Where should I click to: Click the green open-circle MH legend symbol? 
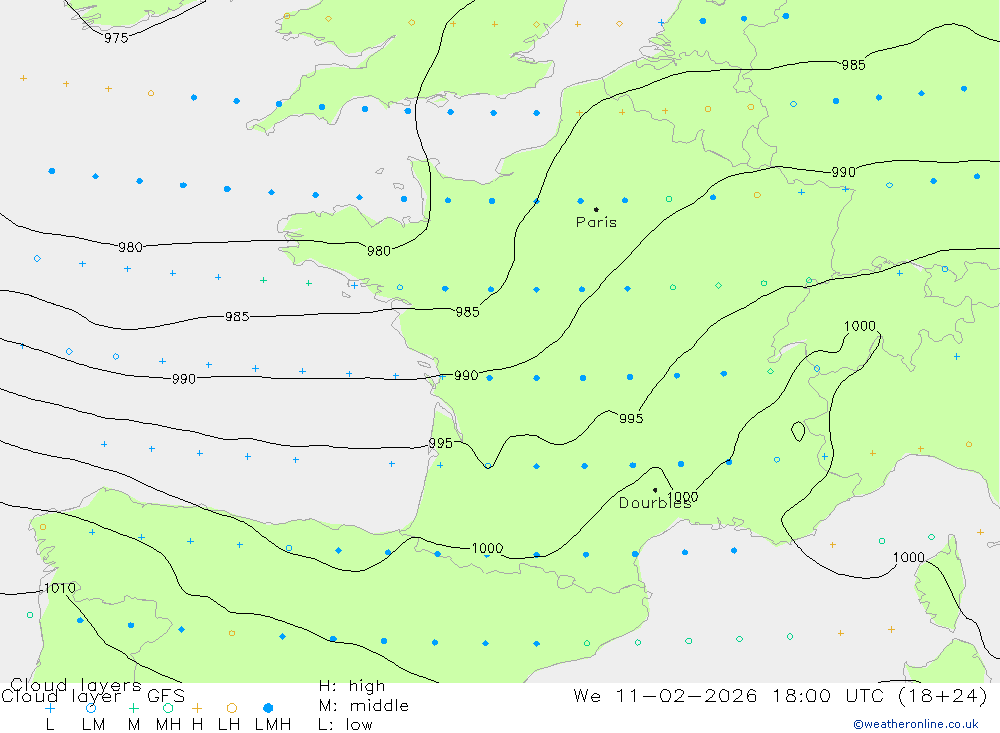168,708
